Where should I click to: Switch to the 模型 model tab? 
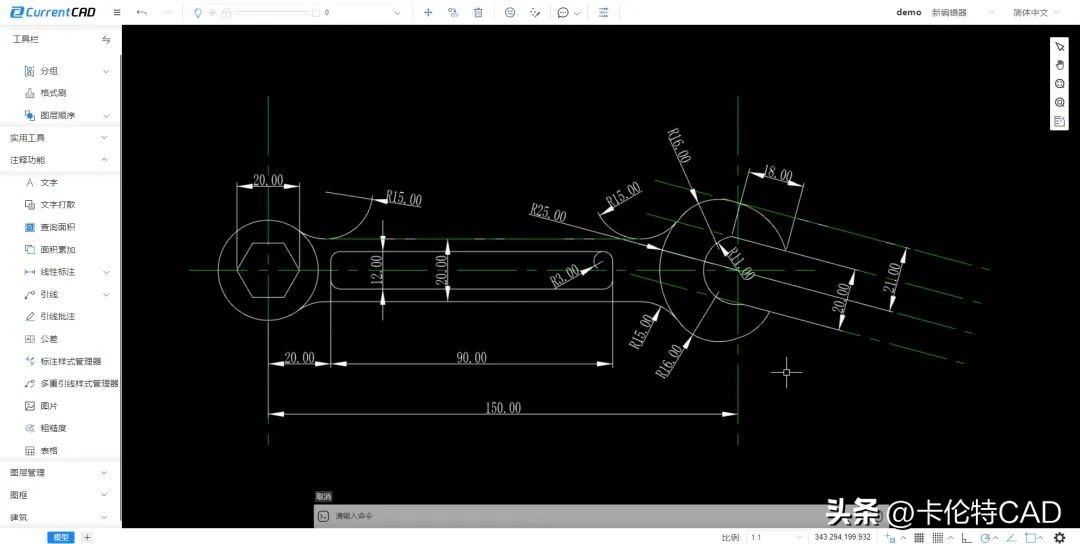[x=61, y=537]
